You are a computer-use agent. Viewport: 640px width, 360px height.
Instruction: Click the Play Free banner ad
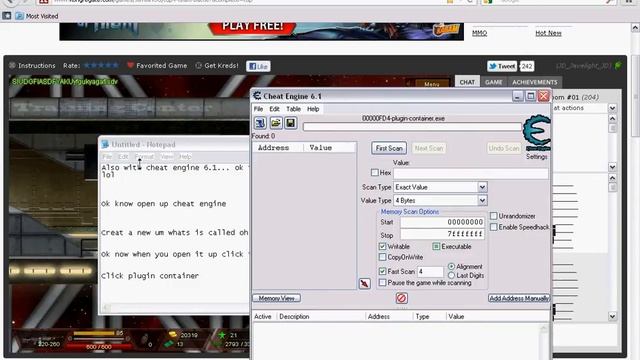261,31
